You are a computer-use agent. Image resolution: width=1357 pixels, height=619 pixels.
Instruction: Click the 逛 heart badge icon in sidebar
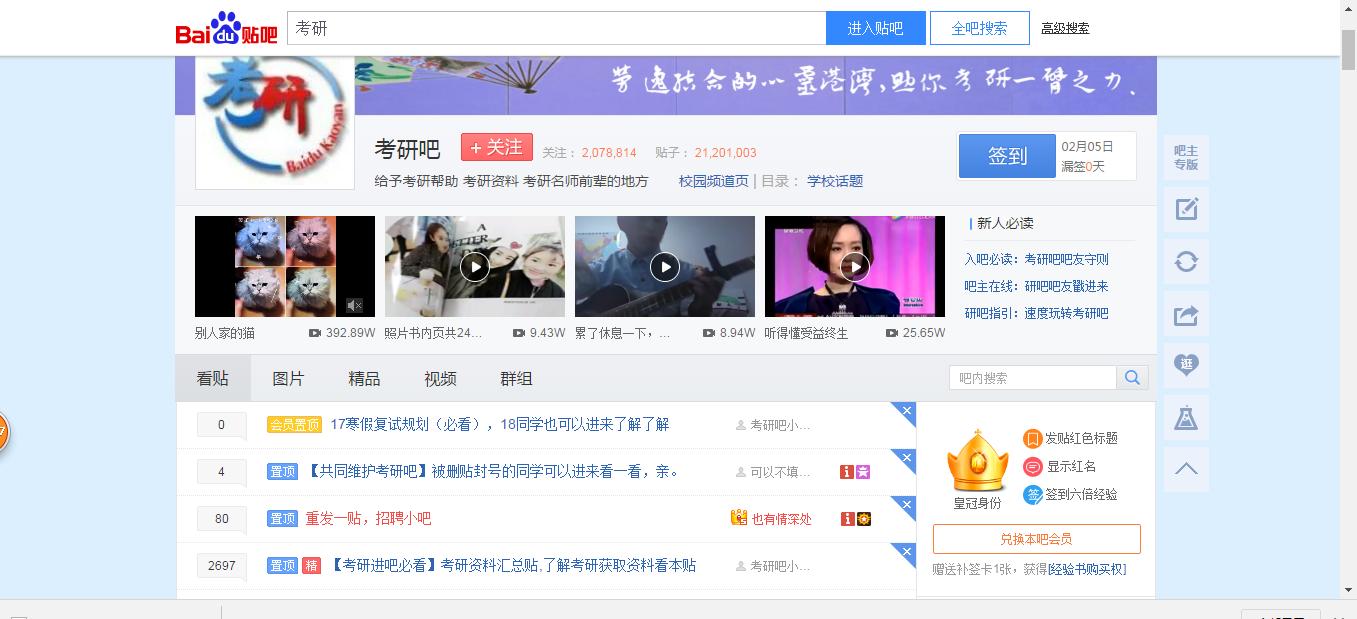coord(1186,366)
